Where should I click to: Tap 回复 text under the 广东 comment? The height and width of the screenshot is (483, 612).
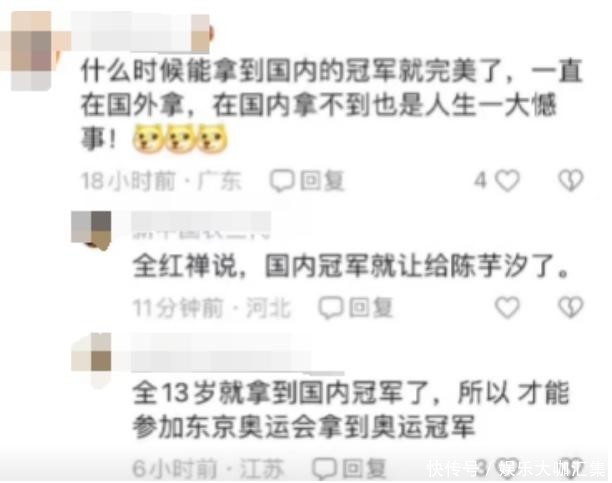coord(322,181)
